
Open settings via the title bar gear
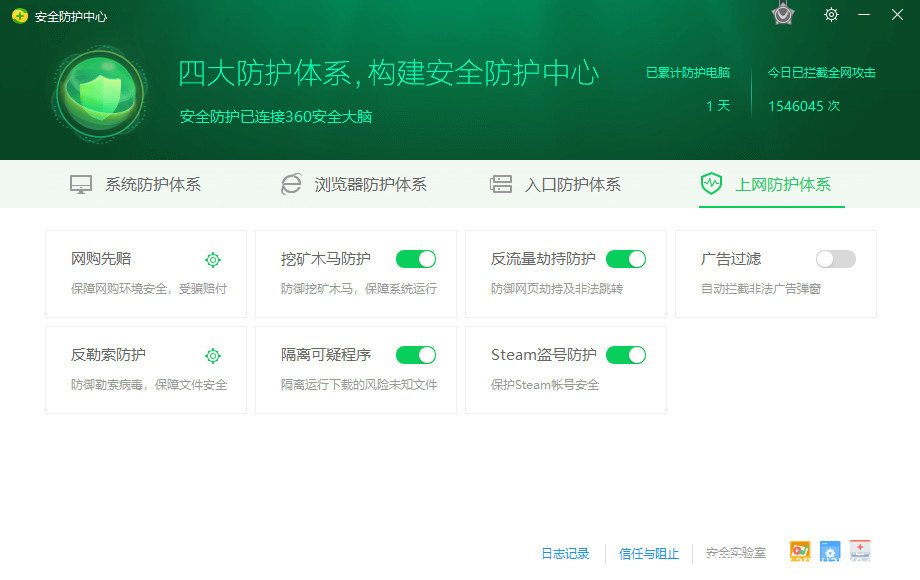point(831,15)
